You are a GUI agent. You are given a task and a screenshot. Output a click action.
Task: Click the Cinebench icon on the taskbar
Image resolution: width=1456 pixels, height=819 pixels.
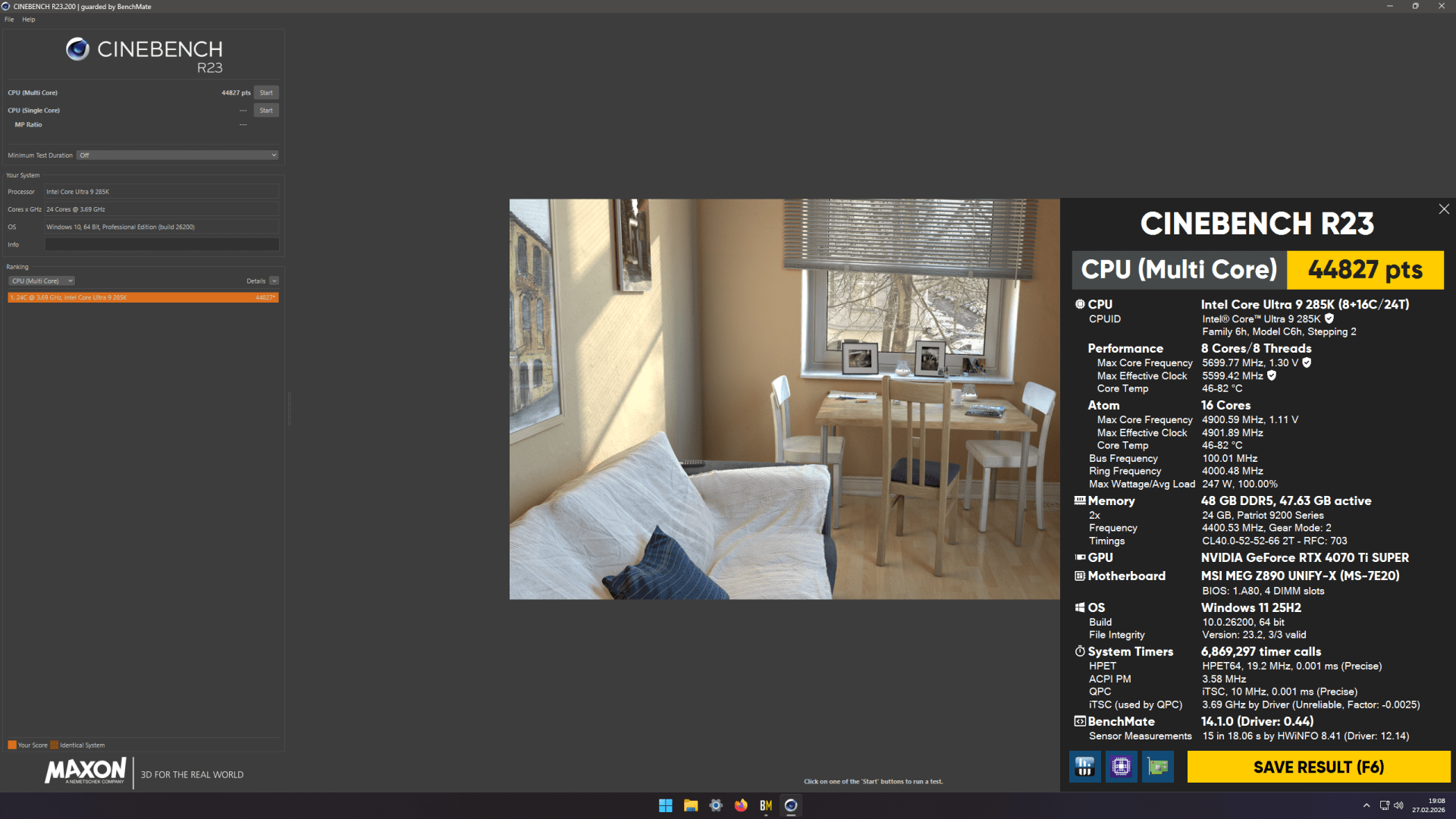click(791, 805)
